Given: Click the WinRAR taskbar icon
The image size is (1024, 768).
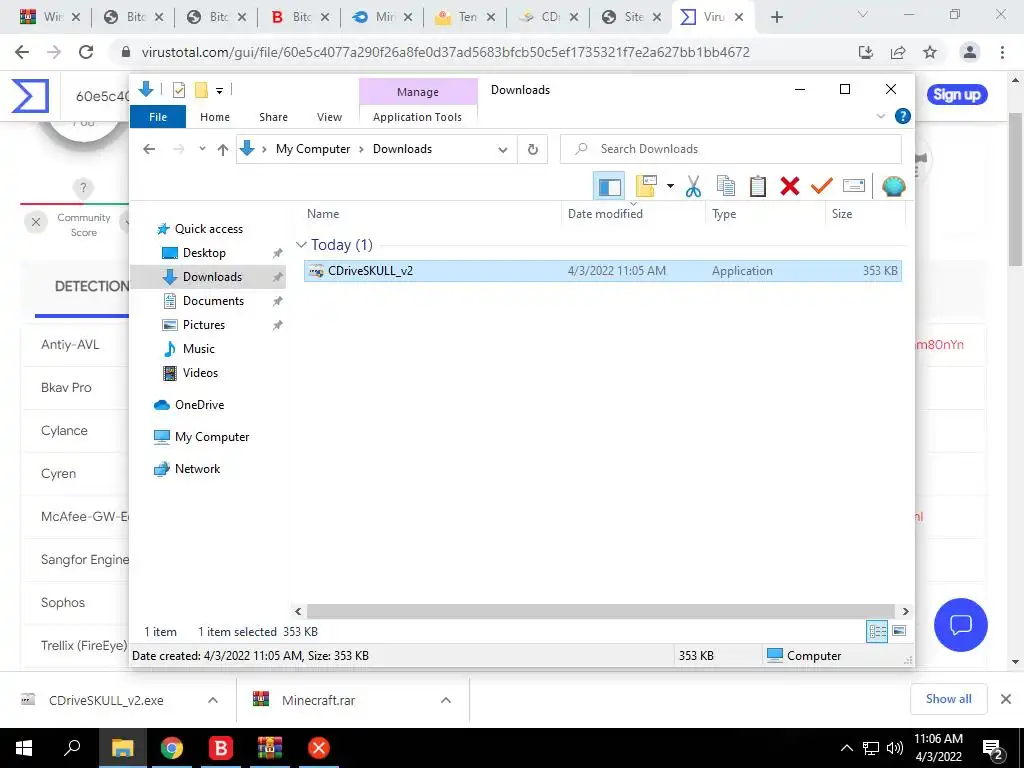Looking at the screenshot, I should (270, 748).
